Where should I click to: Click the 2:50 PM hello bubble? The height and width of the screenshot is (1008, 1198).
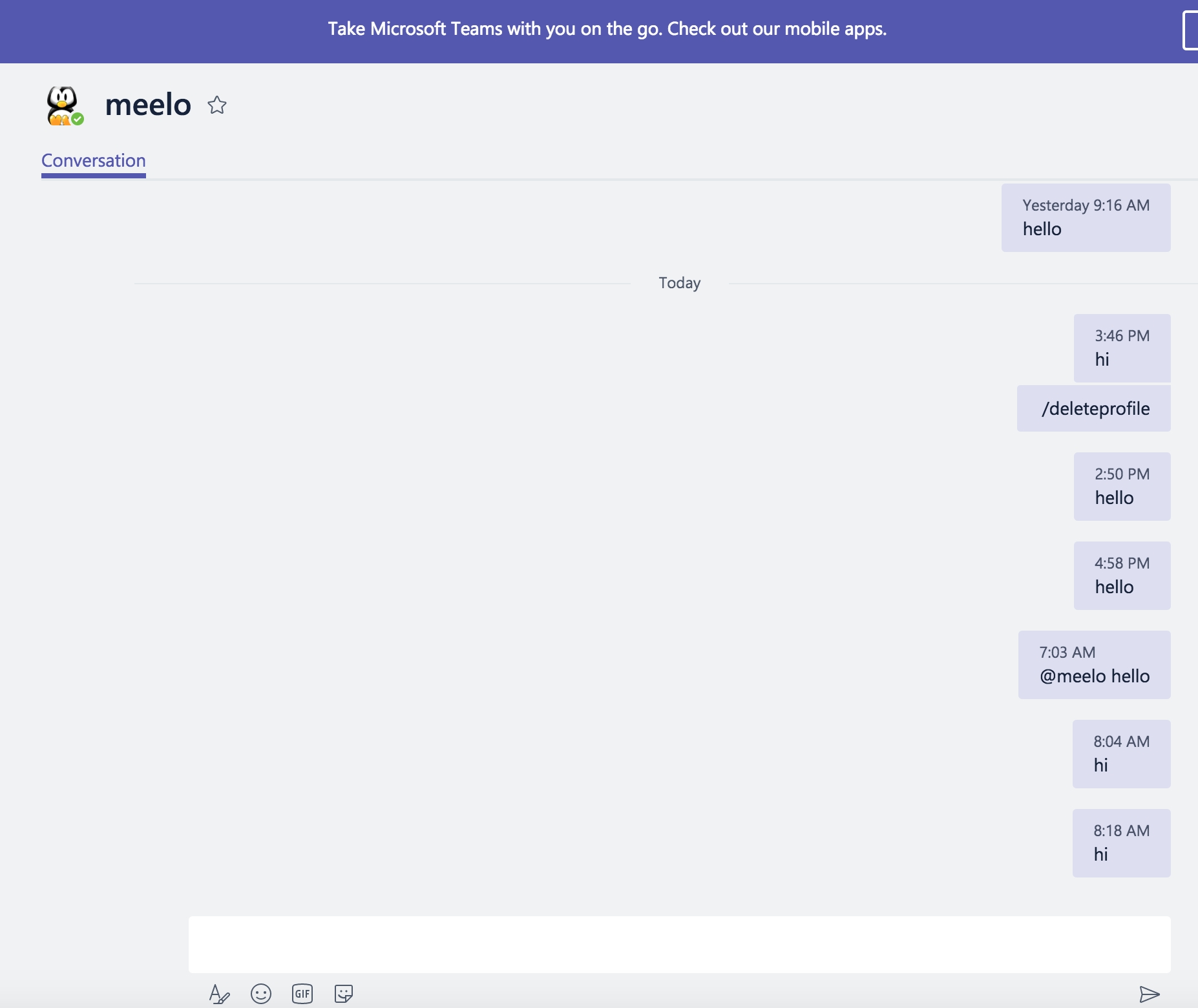click(x=1121, y=486)
